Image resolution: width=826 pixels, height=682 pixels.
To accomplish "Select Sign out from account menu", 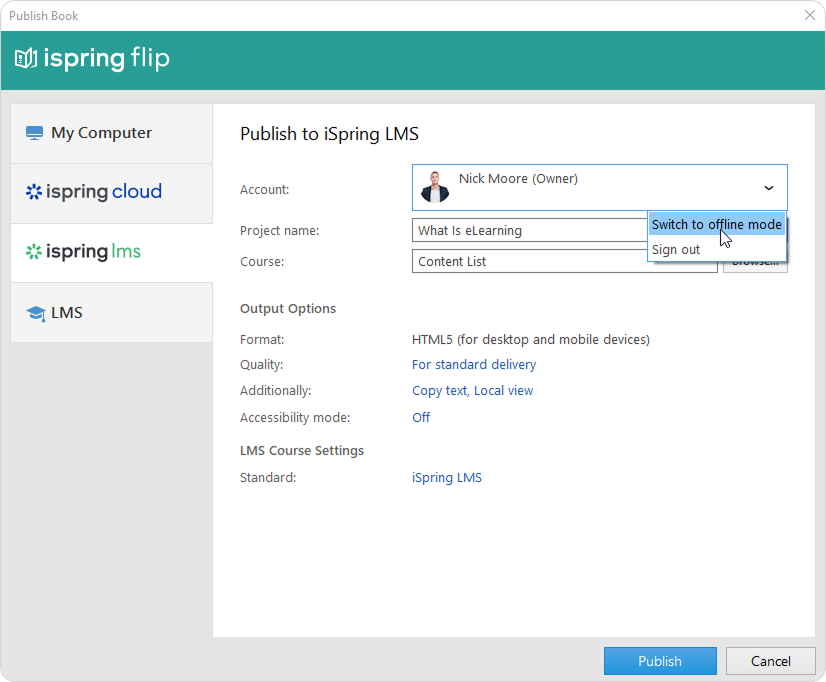I will 676,249.
